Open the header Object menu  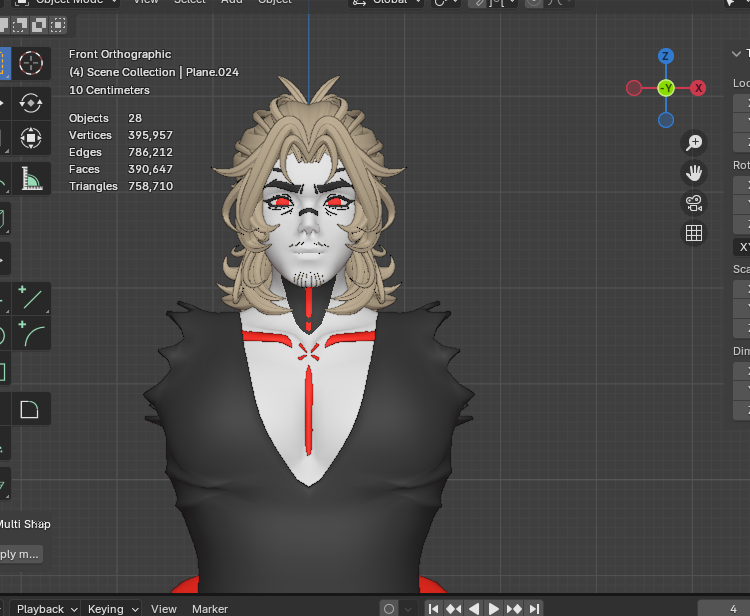click(275, 1)
